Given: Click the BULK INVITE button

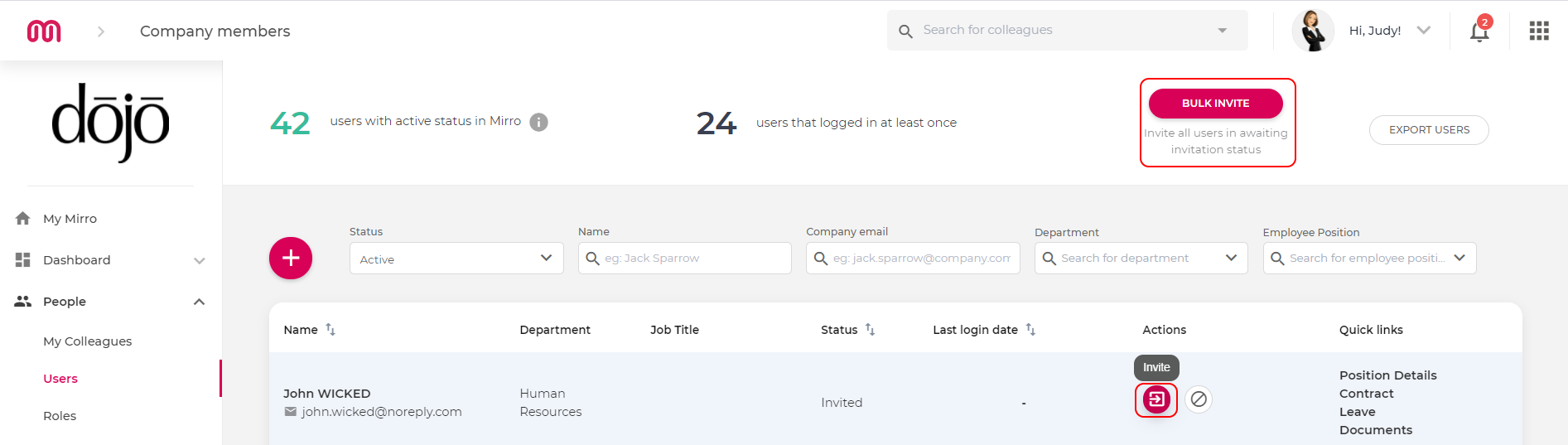Looking at the screenshot, I should click(1215, 104).
